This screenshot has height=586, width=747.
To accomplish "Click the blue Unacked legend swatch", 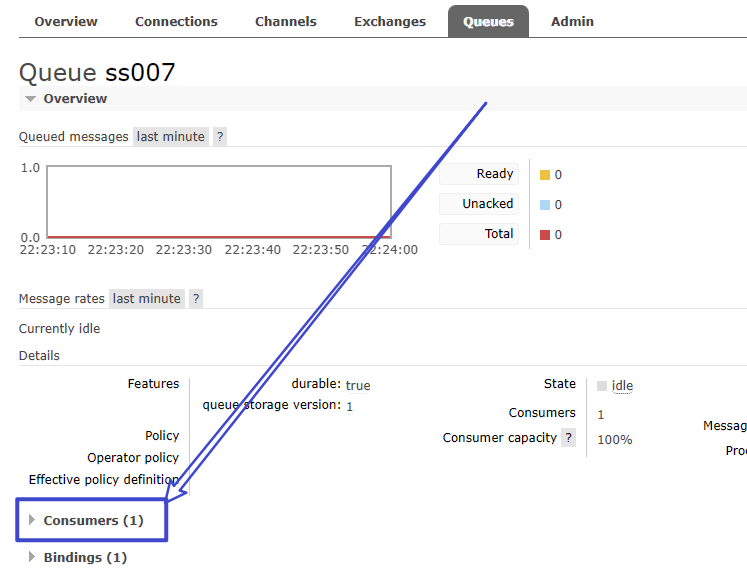I will click(x=545, y=205).
